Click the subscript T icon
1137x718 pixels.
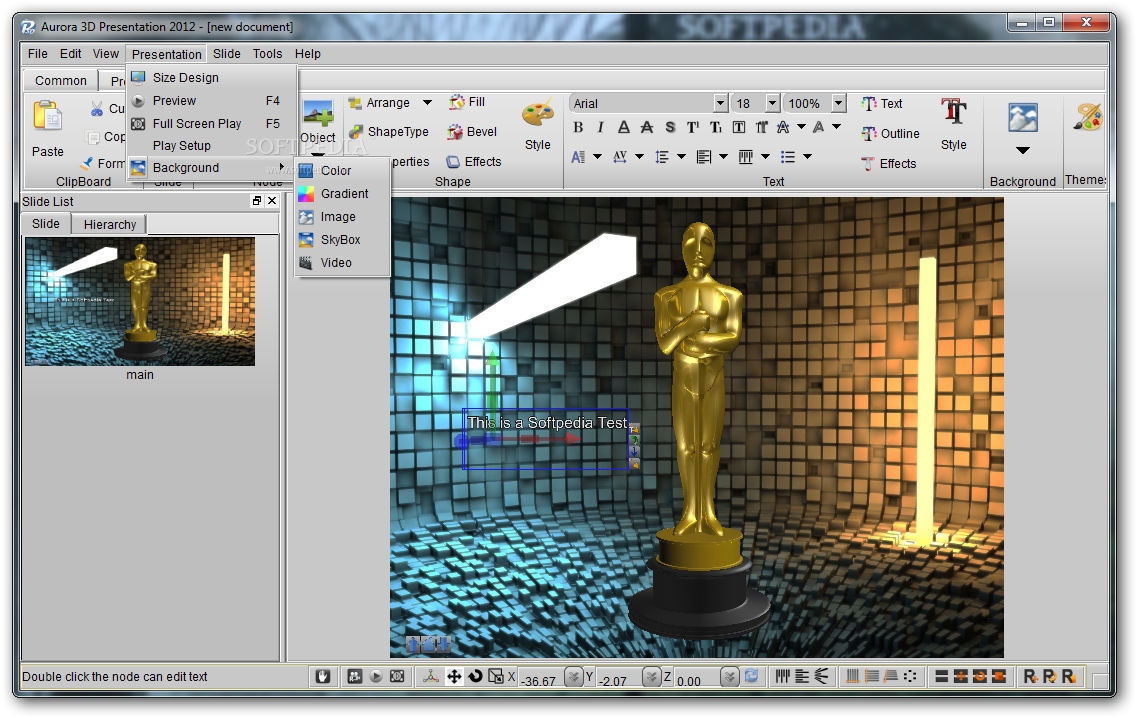click(716, 128)
